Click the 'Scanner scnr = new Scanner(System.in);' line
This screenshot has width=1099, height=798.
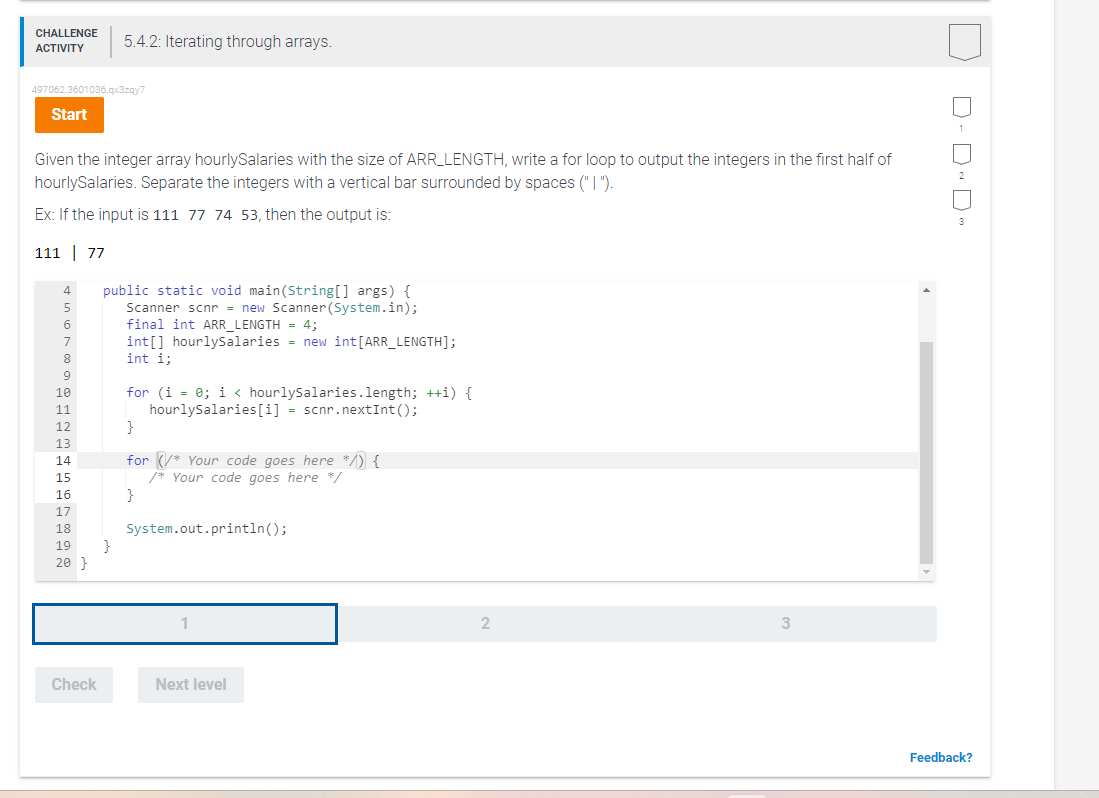pos(272,308)
